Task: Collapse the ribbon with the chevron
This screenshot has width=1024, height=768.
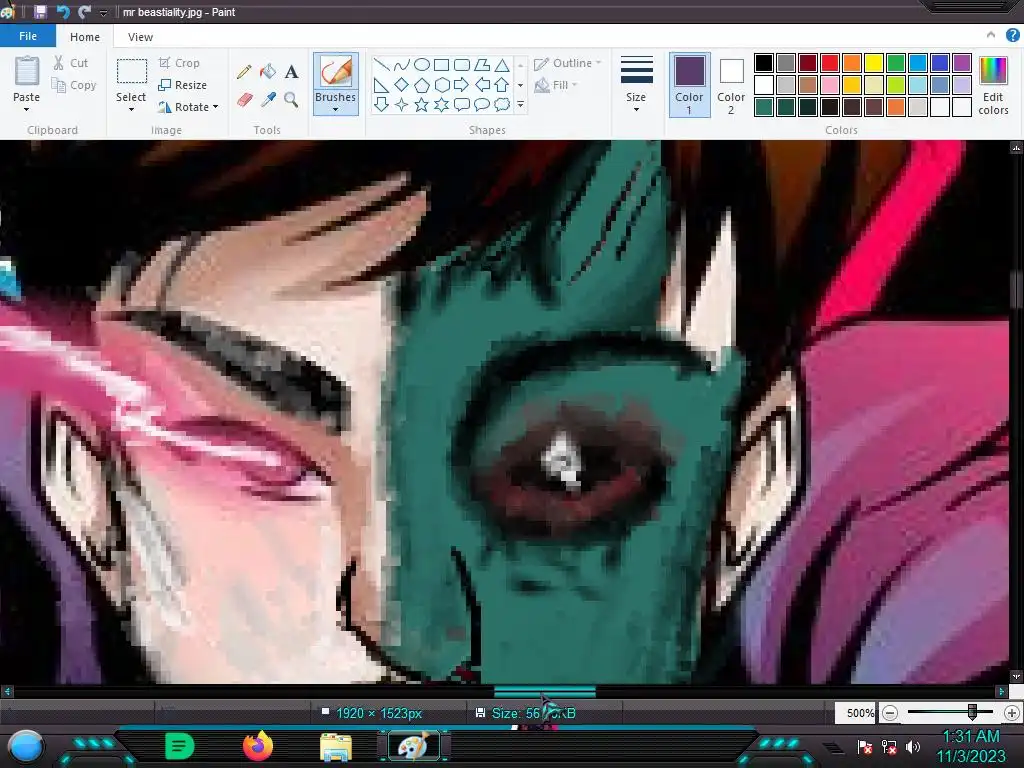Action: 991,35
